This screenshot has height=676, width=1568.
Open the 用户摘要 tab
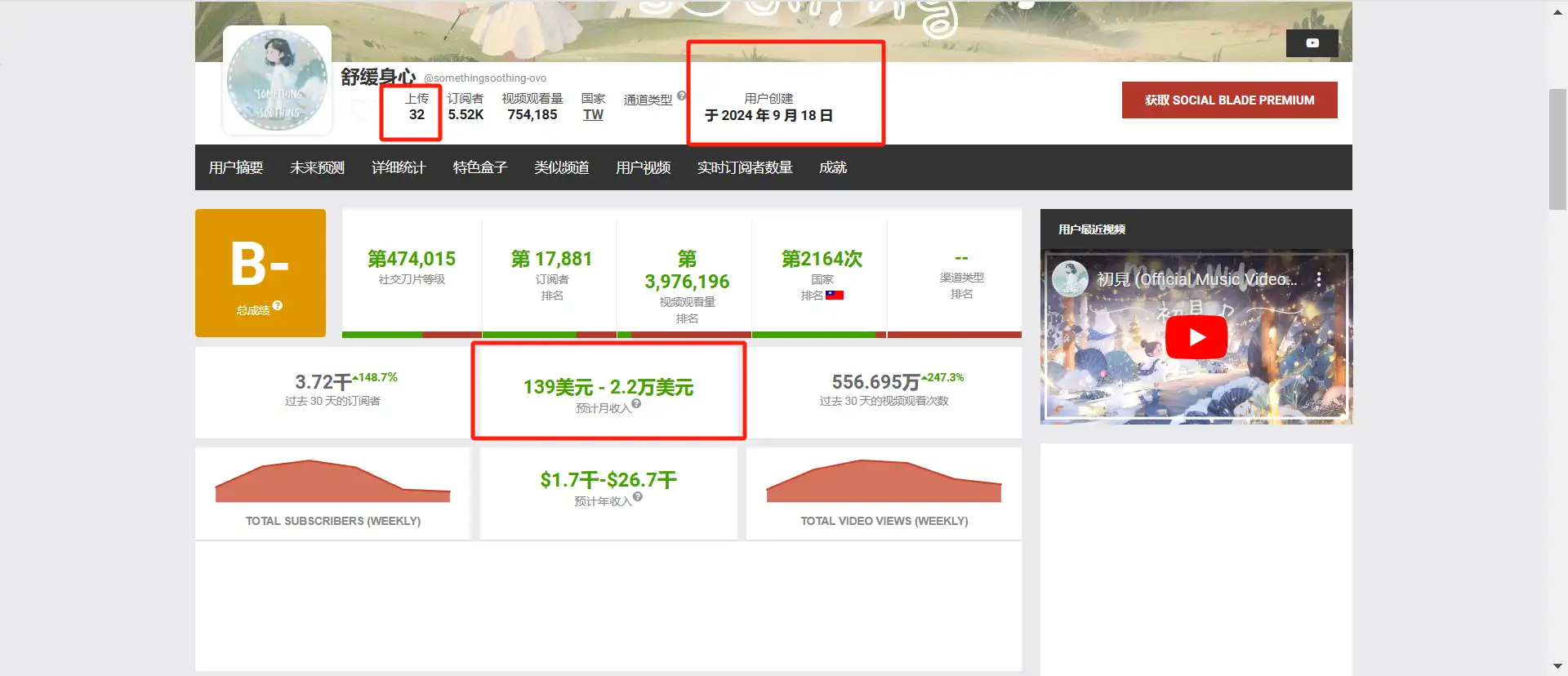tap(236, 168)
